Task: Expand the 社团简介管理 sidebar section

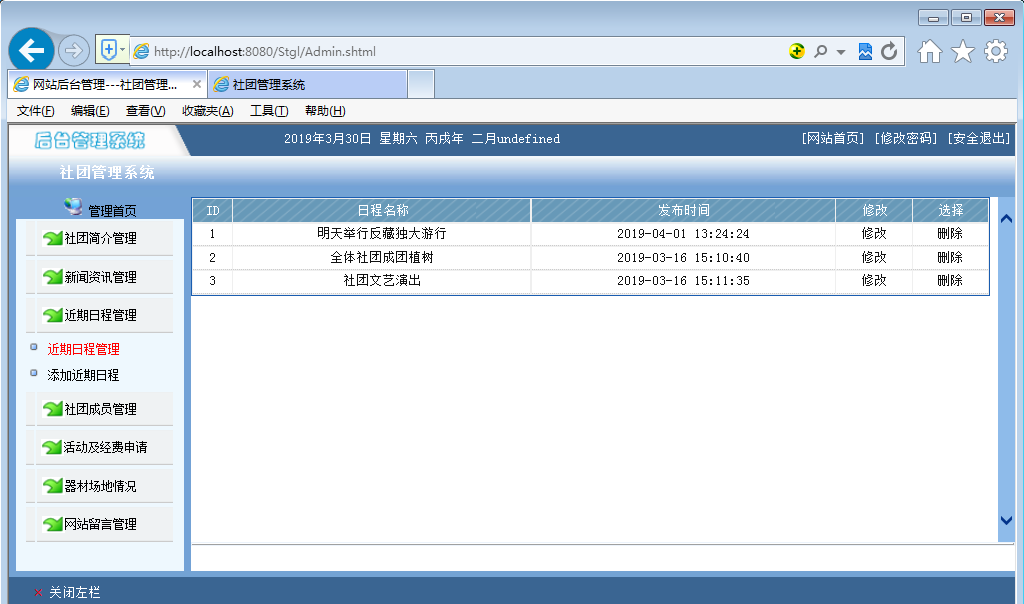Action: [101, 238]
